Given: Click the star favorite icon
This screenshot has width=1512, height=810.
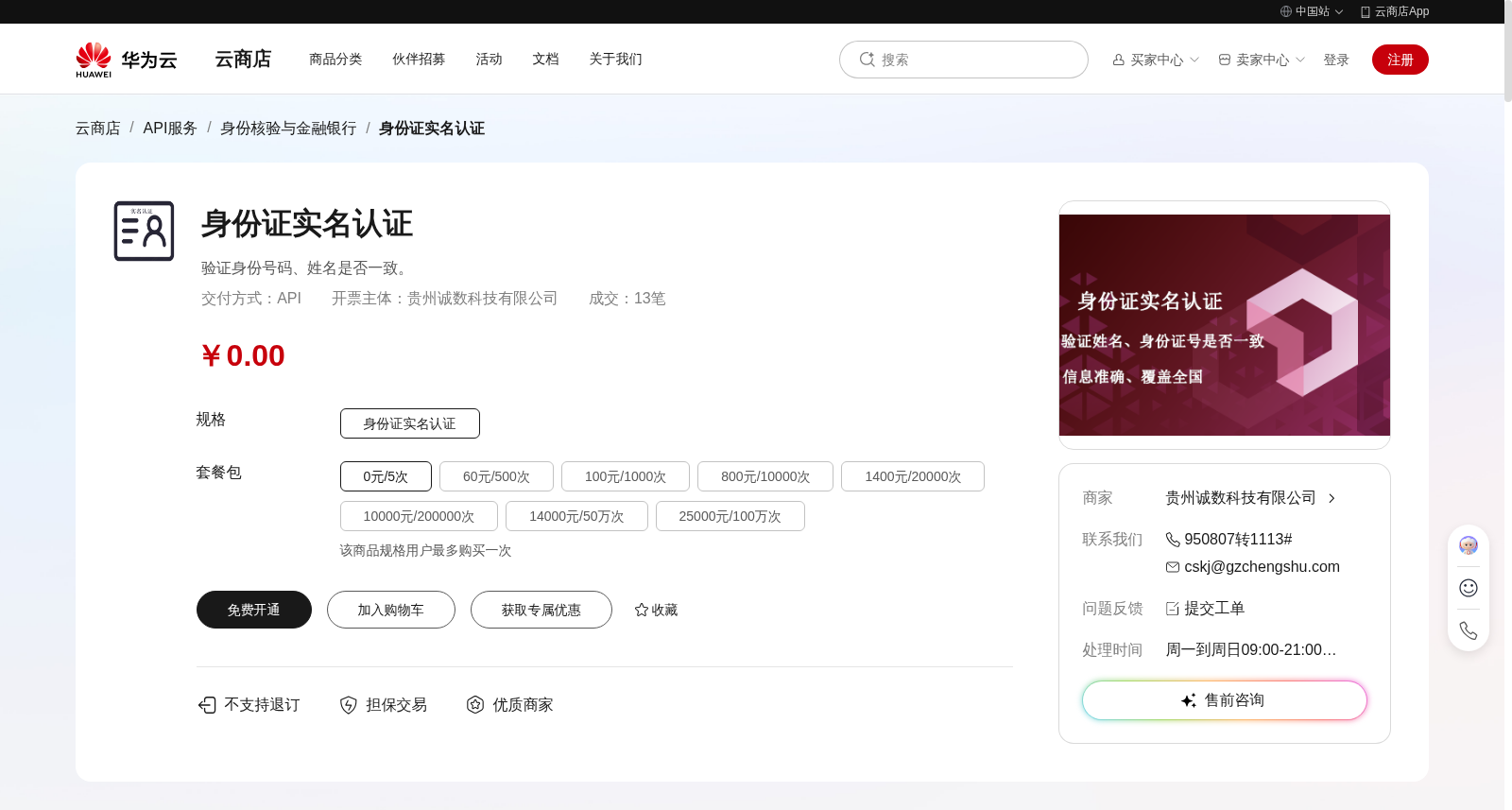Looking at the screenshot, I should (x=642, y=610).
